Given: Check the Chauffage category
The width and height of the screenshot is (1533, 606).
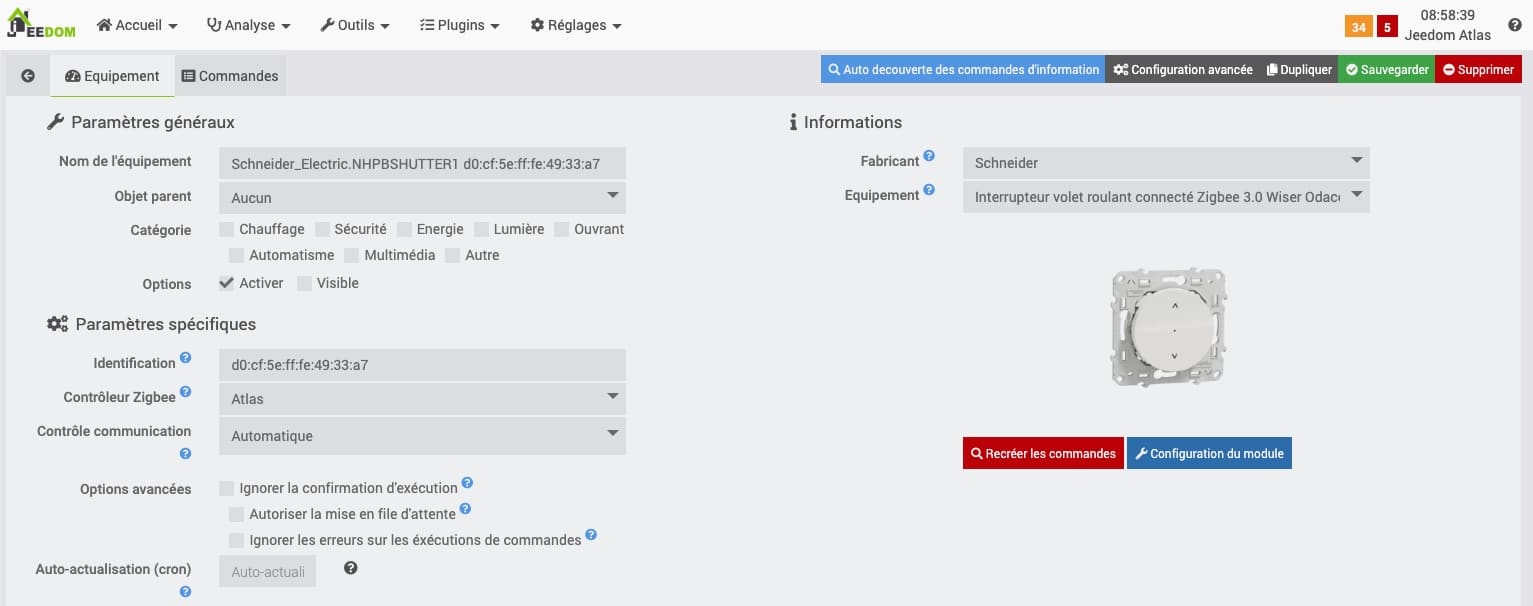Looking at the screenshot, I should 227,230.
